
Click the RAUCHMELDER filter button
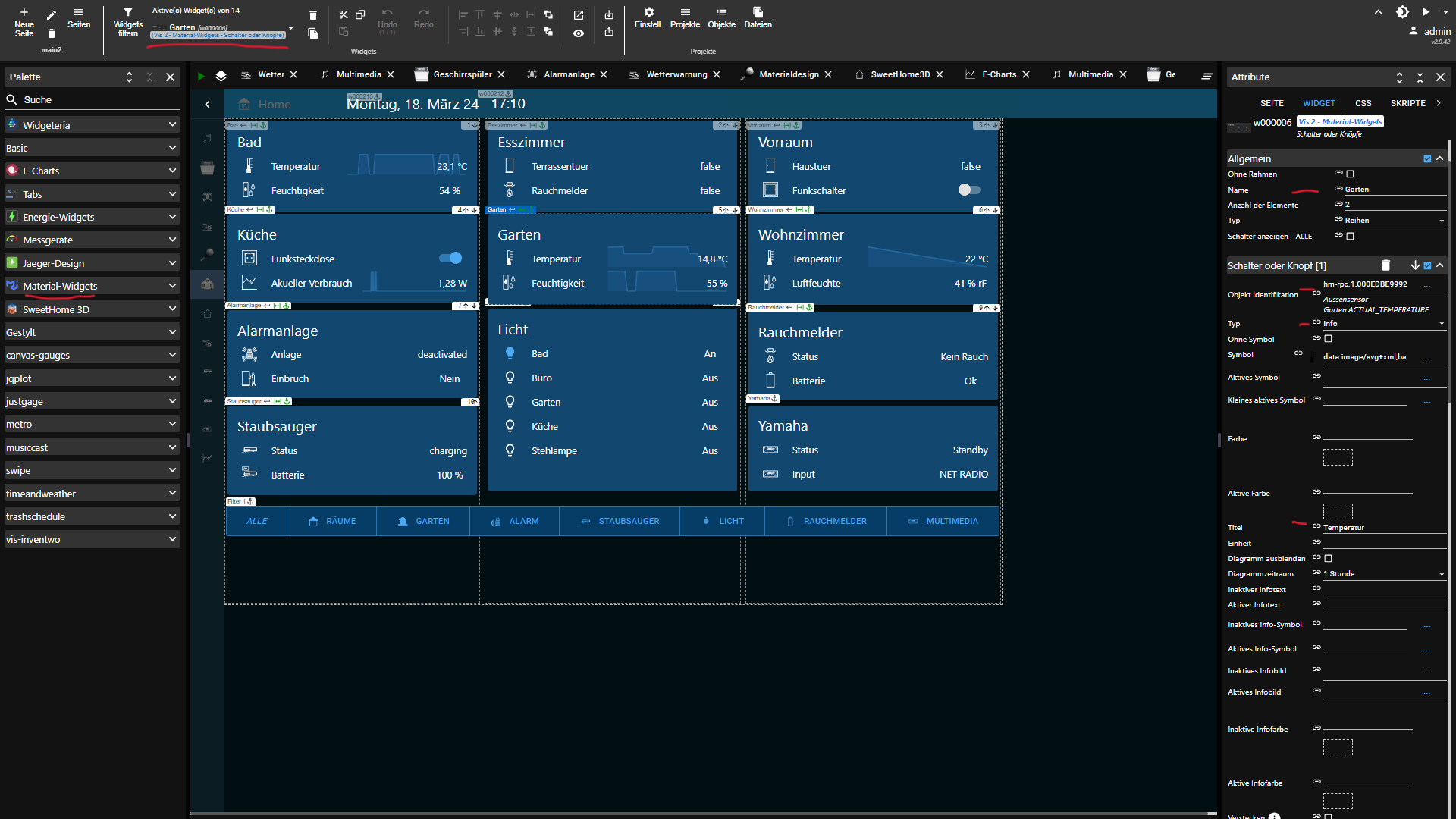coord(826,521)
